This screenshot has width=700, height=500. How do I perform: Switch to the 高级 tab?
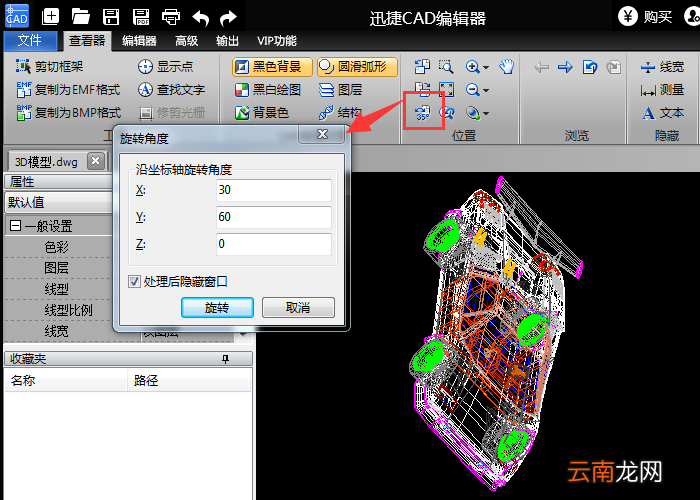click(x=186, y=41)
